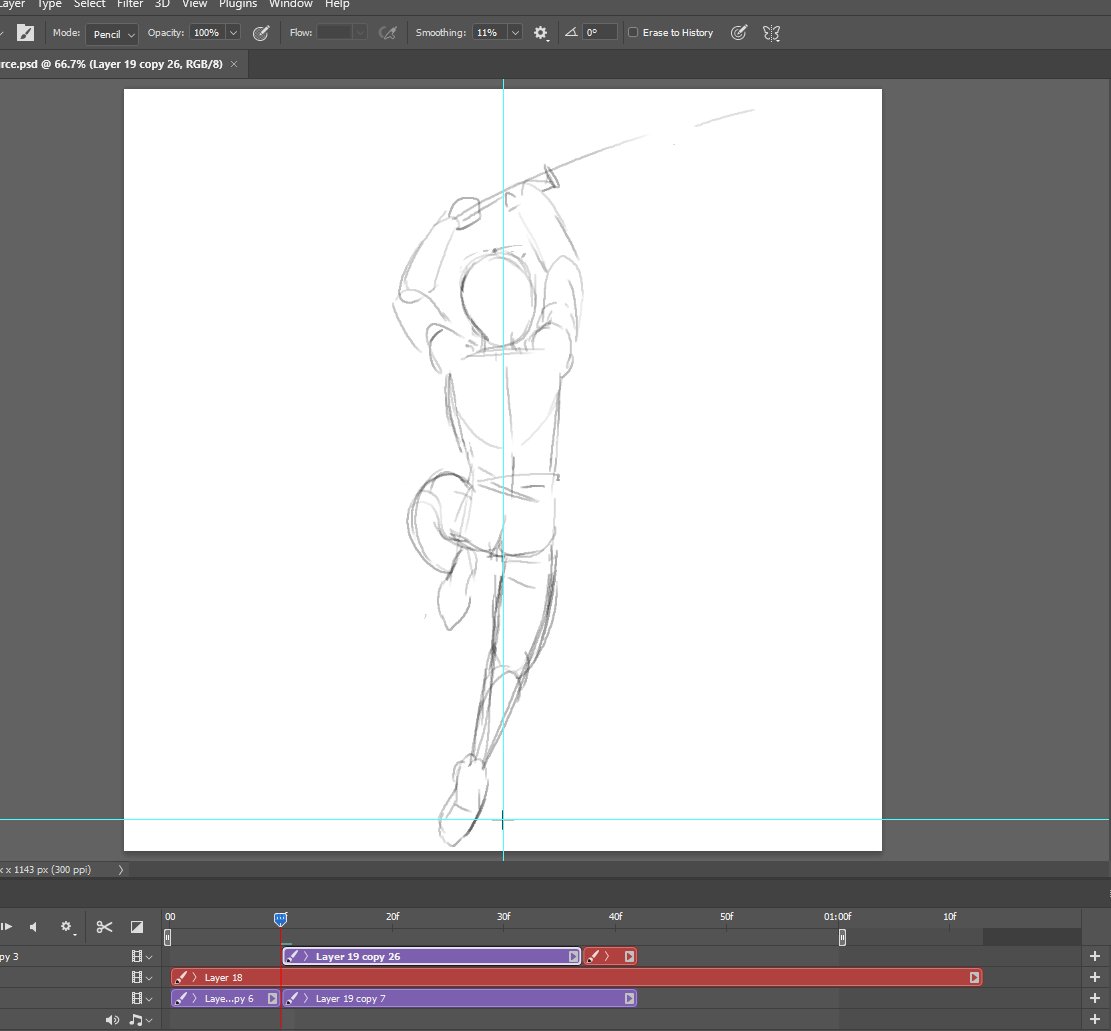Screen dimensions: 1111x1031
Task: Jump to 20f on the time ruler
Action: pyautogui.click(x=393, y=916)
